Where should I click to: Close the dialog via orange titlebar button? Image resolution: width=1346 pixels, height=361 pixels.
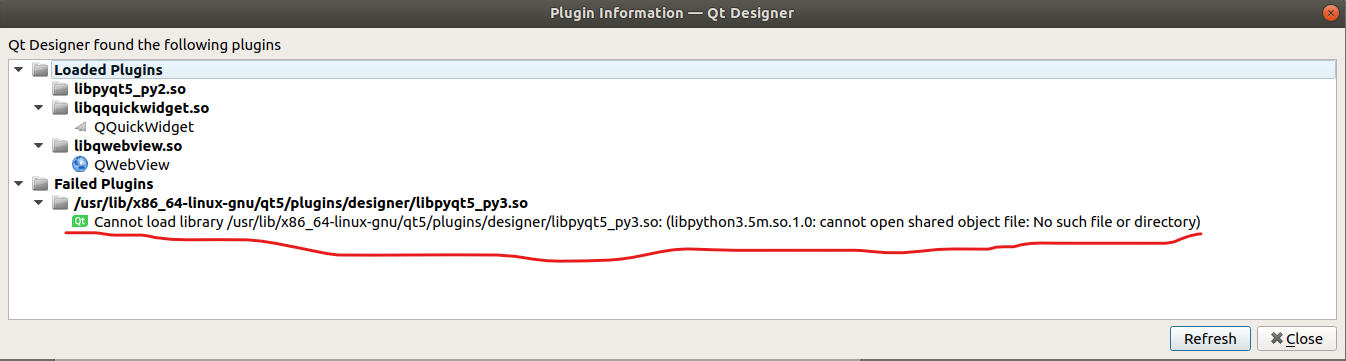coord(1330,12)
